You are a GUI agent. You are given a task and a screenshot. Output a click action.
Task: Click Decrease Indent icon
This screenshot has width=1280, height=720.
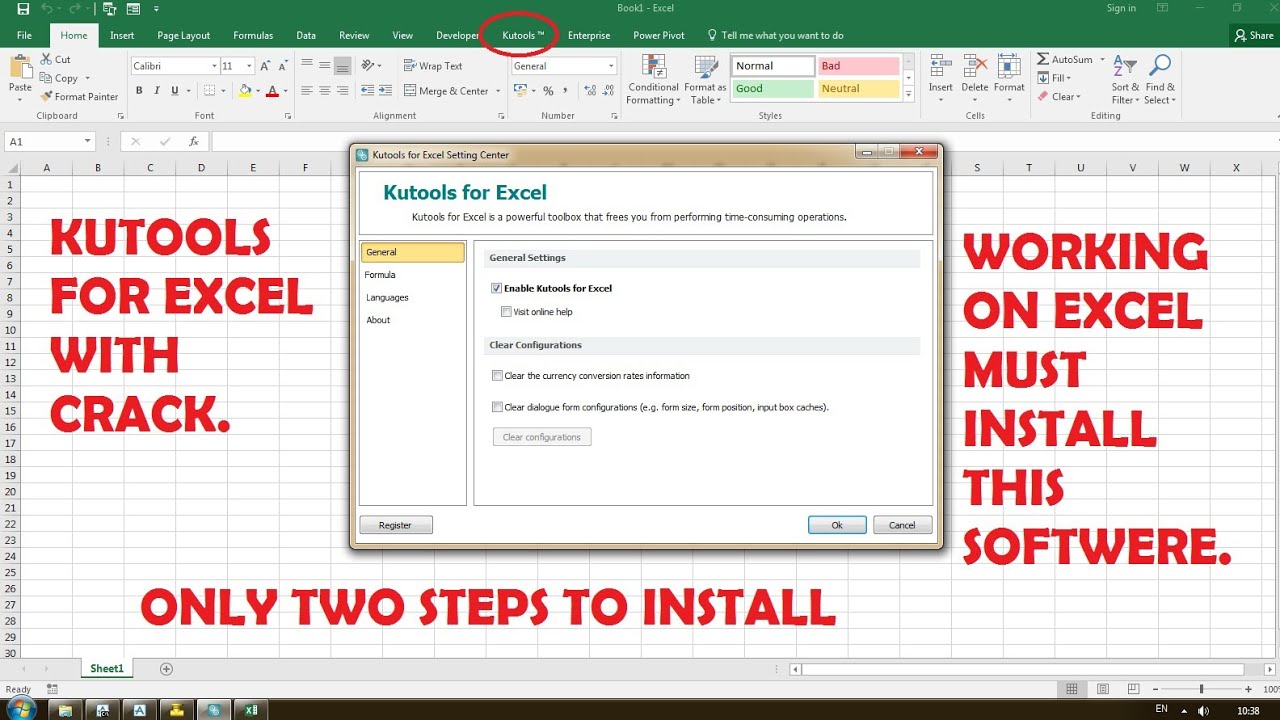pyautogui.click(x=367, y=91)
